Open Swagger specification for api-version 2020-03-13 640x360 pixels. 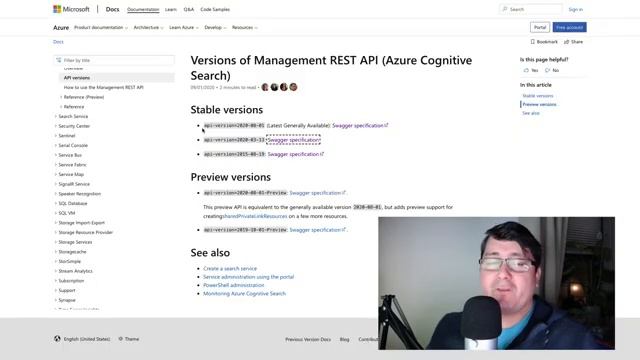tap(293, 140)
